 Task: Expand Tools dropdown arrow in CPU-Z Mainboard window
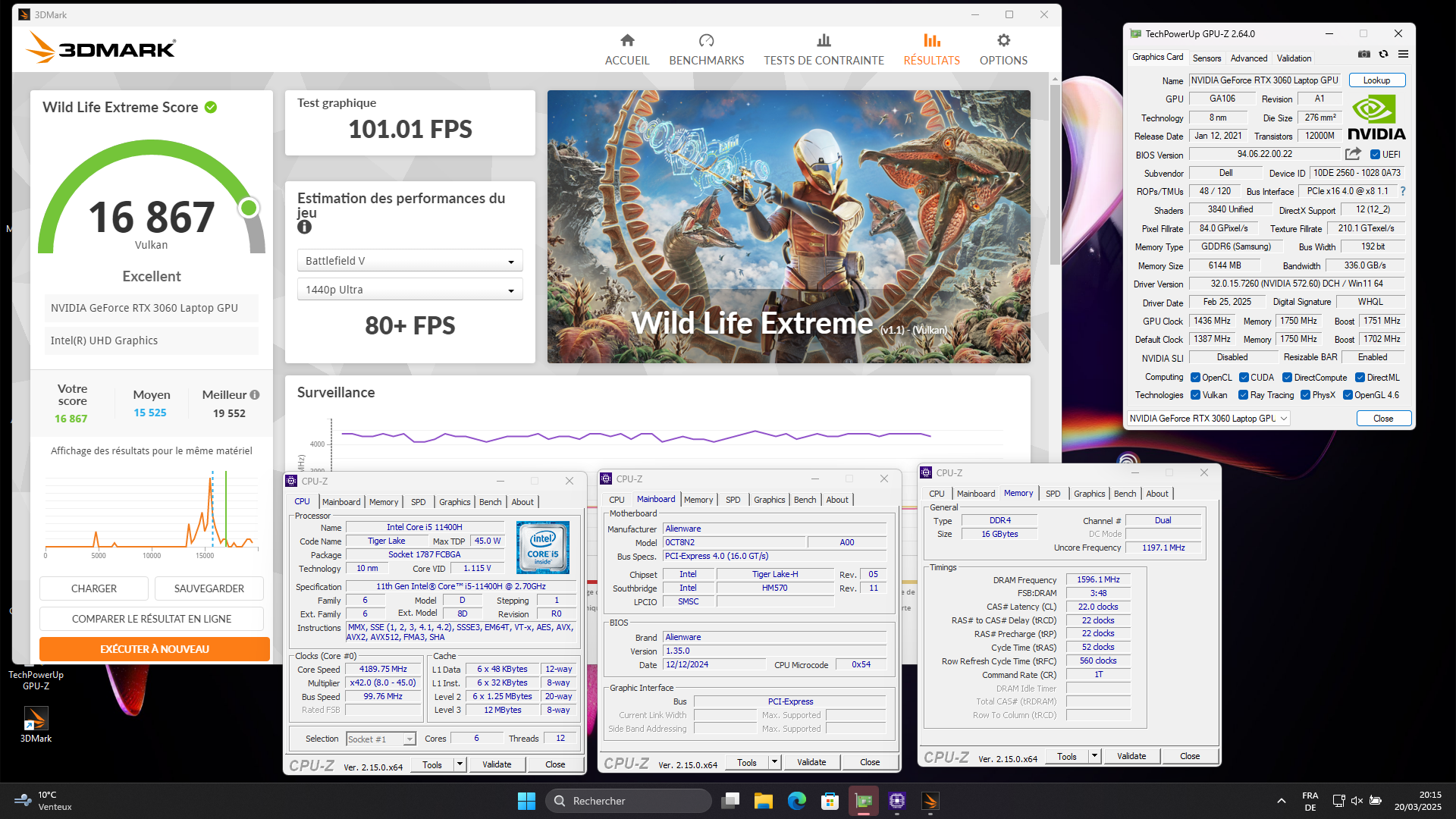(x=774, y=762)
